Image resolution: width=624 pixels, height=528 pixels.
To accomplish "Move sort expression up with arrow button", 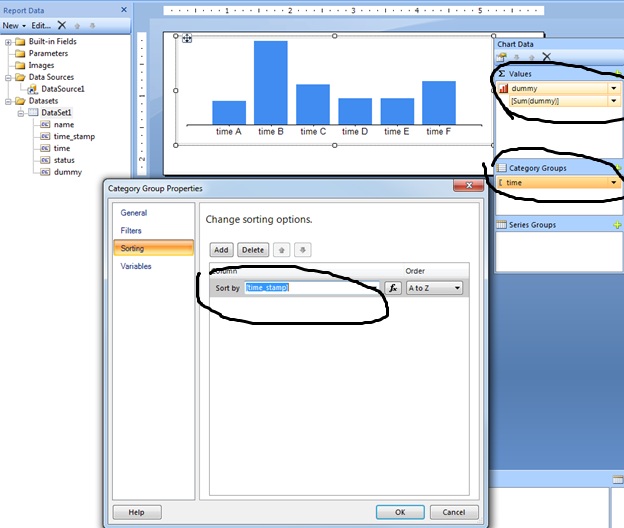I will point(282,250).
